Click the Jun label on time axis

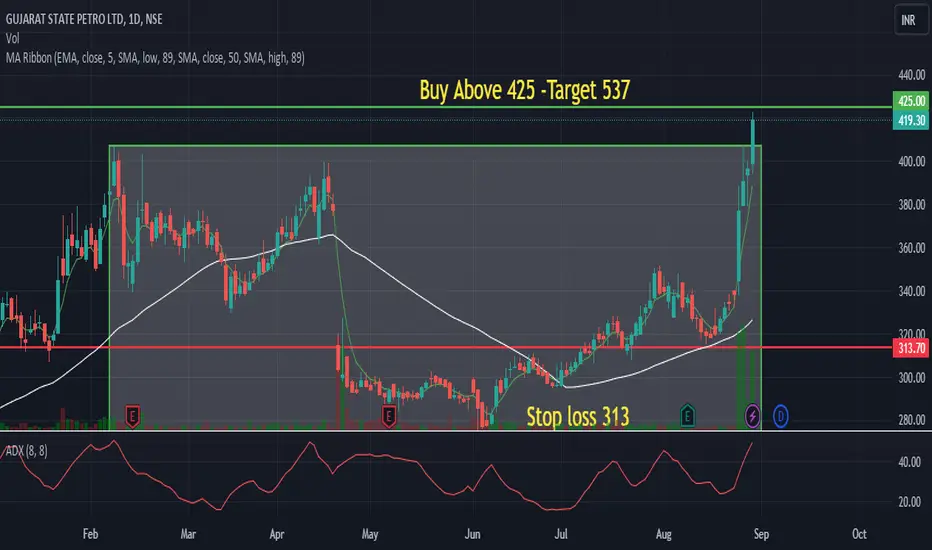pos(473,534)
